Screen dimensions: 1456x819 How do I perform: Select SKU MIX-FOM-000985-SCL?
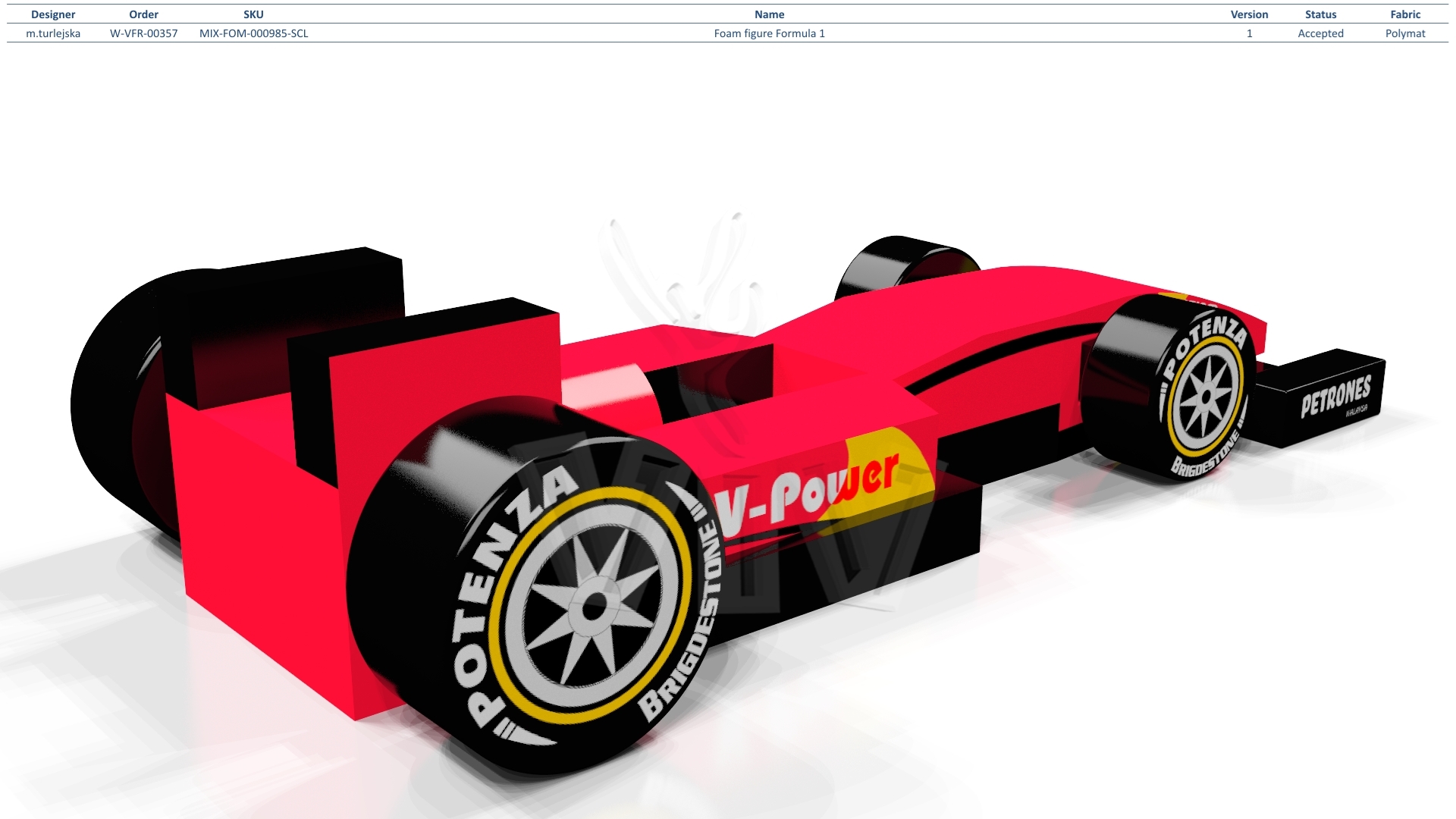click(x=253, y=33)
